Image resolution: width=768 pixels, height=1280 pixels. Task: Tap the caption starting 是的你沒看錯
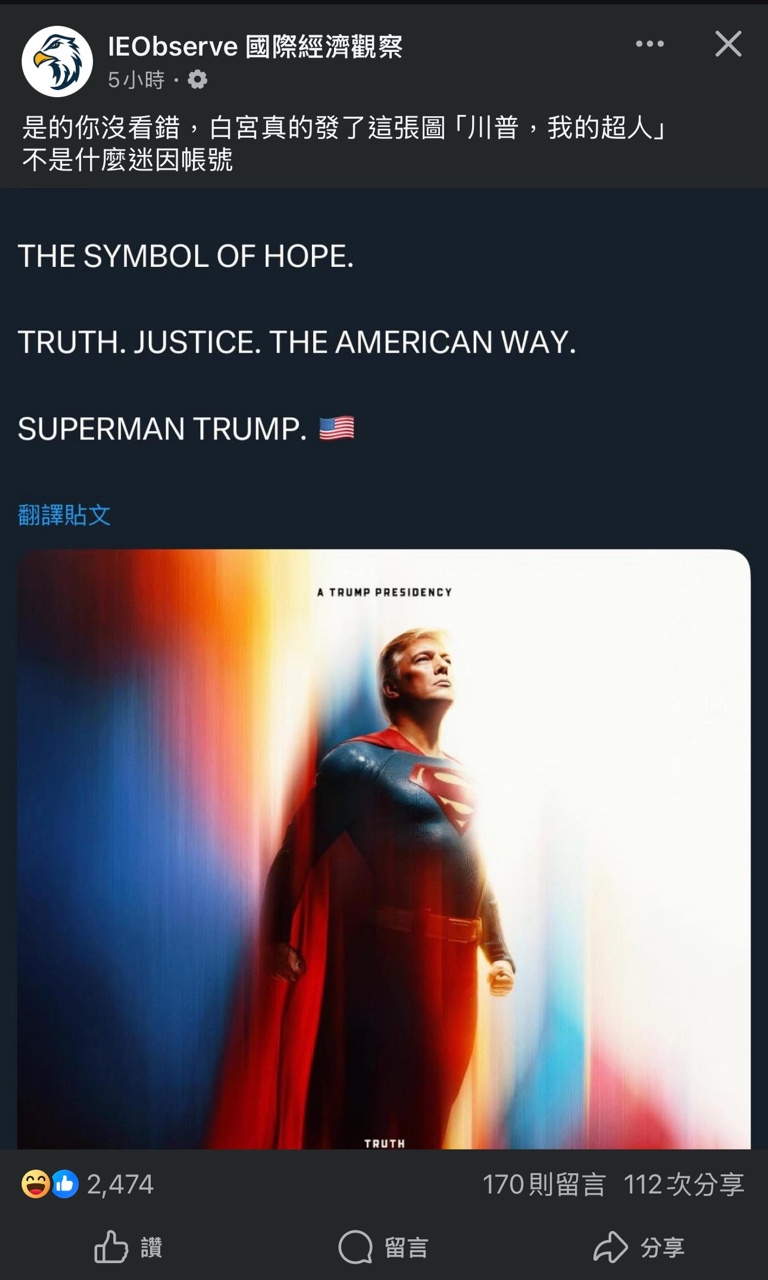tap(344, 143)
